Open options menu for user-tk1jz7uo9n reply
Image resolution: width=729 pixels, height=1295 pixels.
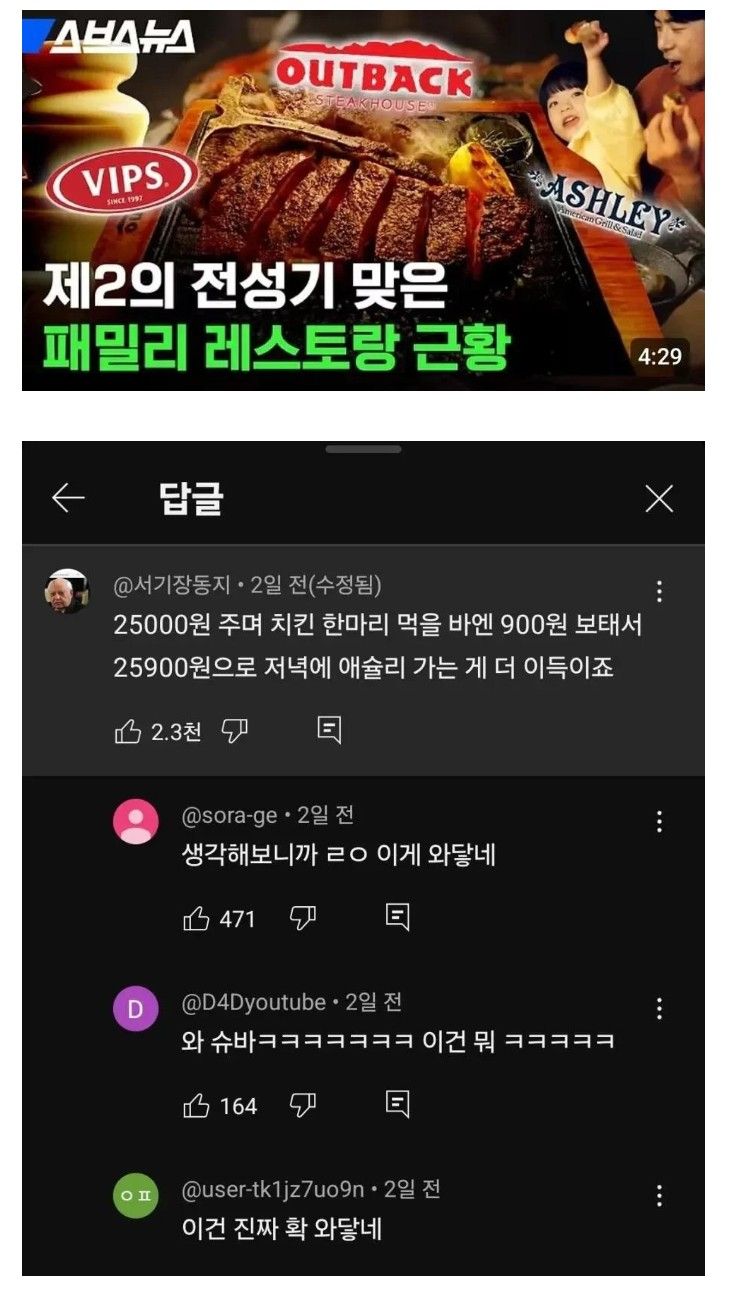pyautogui.click(x=659, y=1195)
